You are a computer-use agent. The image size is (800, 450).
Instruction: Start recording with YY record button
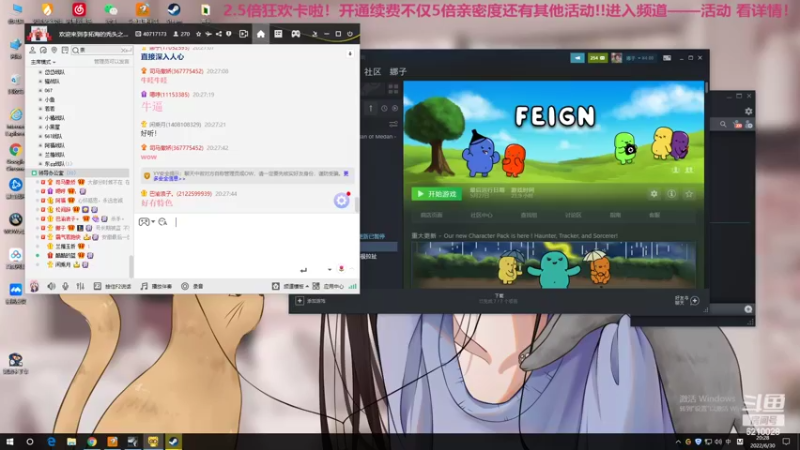pyautogui.click(x=192, y=286)
